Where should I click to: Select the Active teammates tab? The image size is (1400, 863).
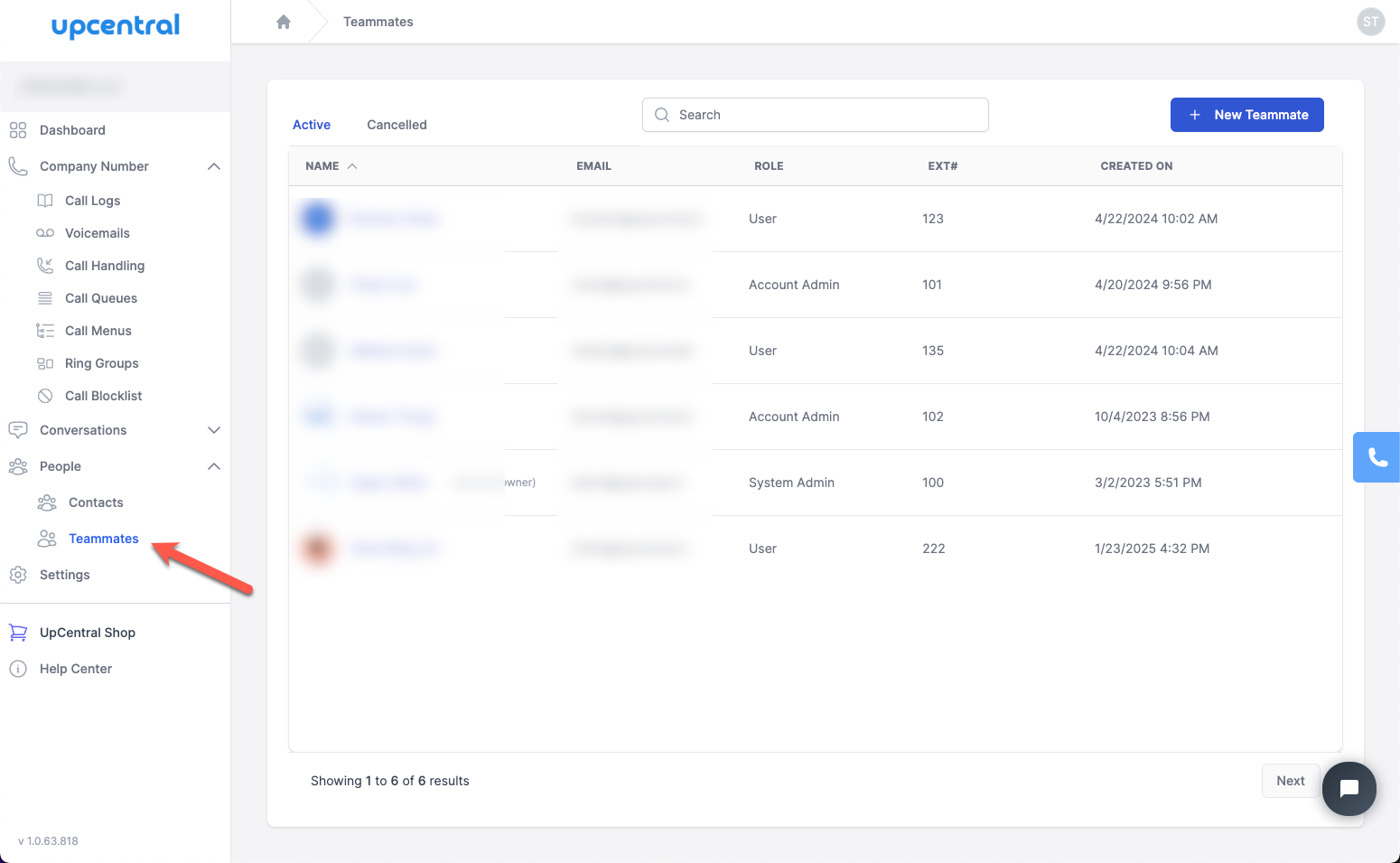click(x=311, y=124)
